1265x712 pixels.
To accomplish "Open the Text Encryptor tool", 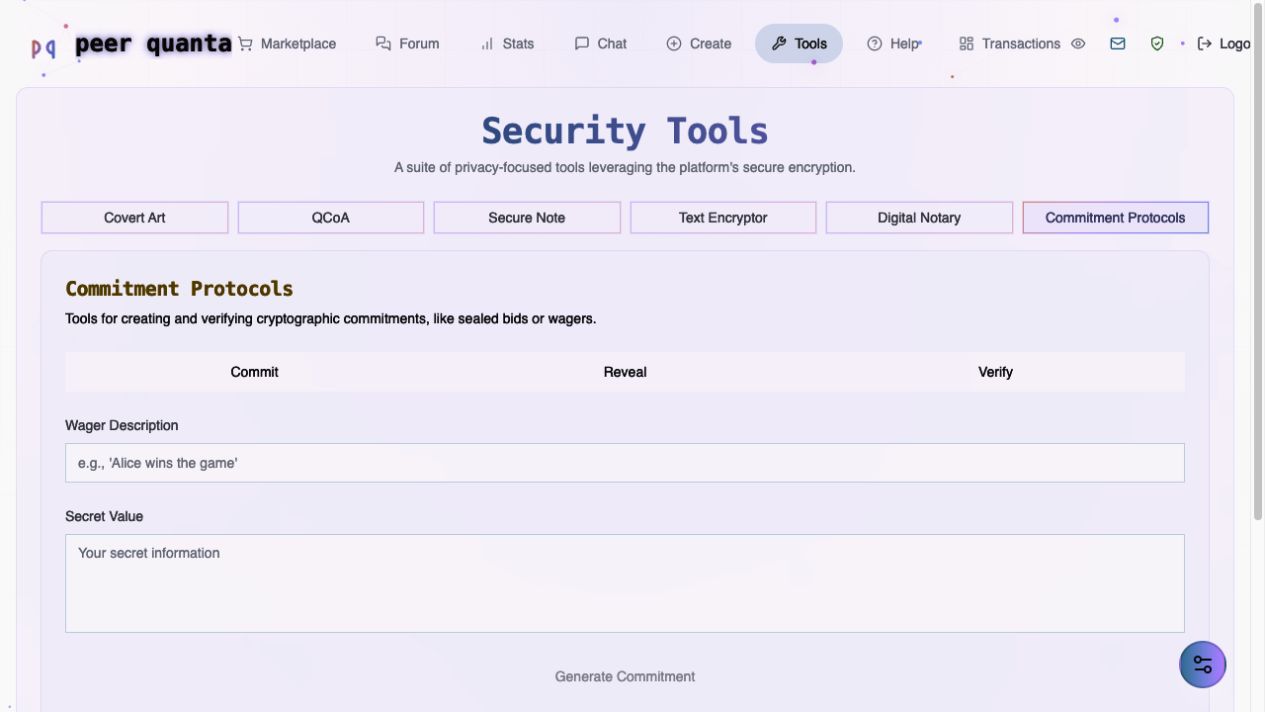I will 723,218.
